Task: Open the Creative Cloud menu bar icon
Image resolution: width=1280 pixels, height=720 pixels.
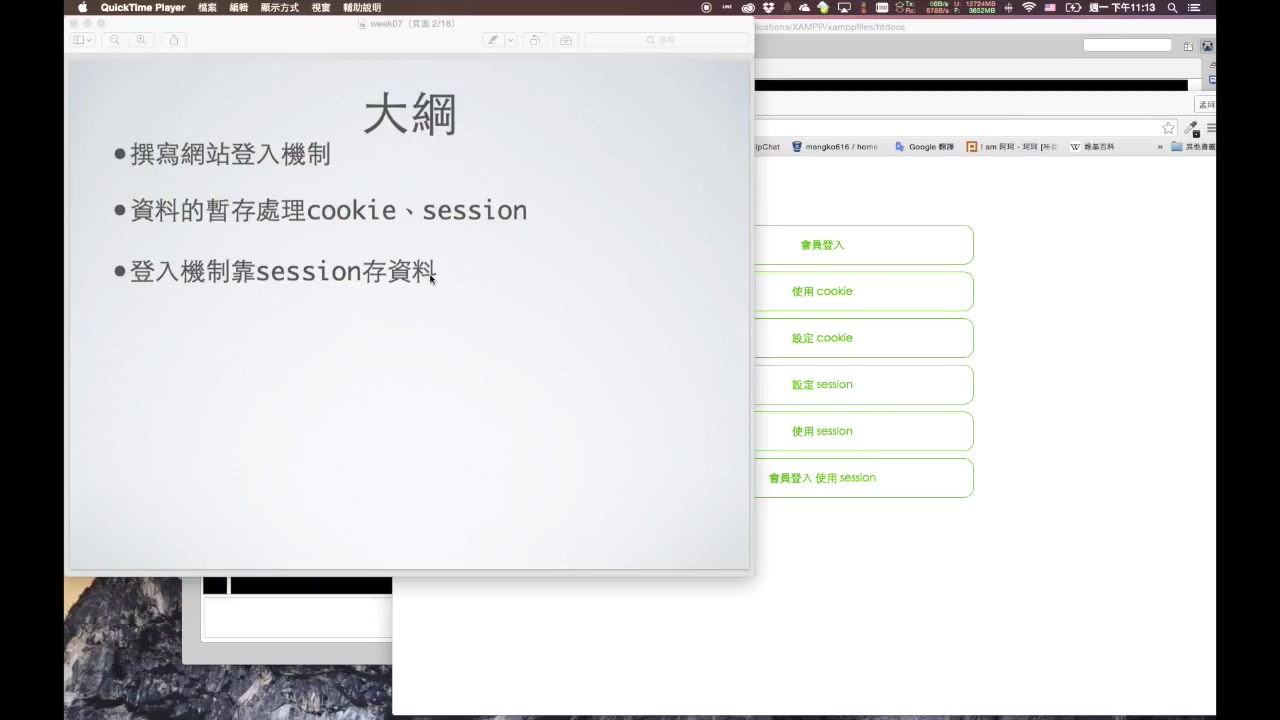Action: (748, 7)
